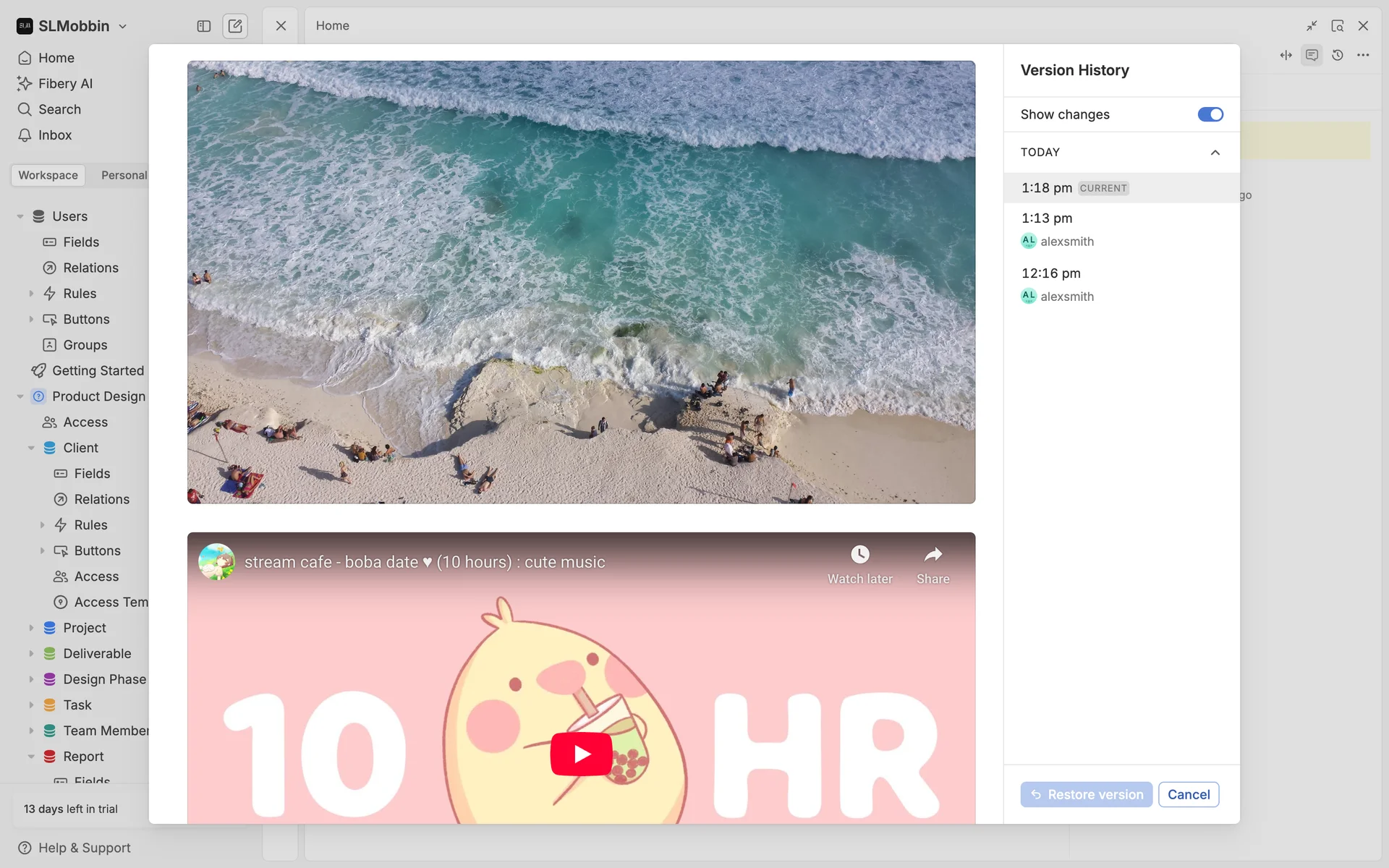This screenshot has width=1389, height=868.
Task: Click the Restore version button
Action: 1086,794
